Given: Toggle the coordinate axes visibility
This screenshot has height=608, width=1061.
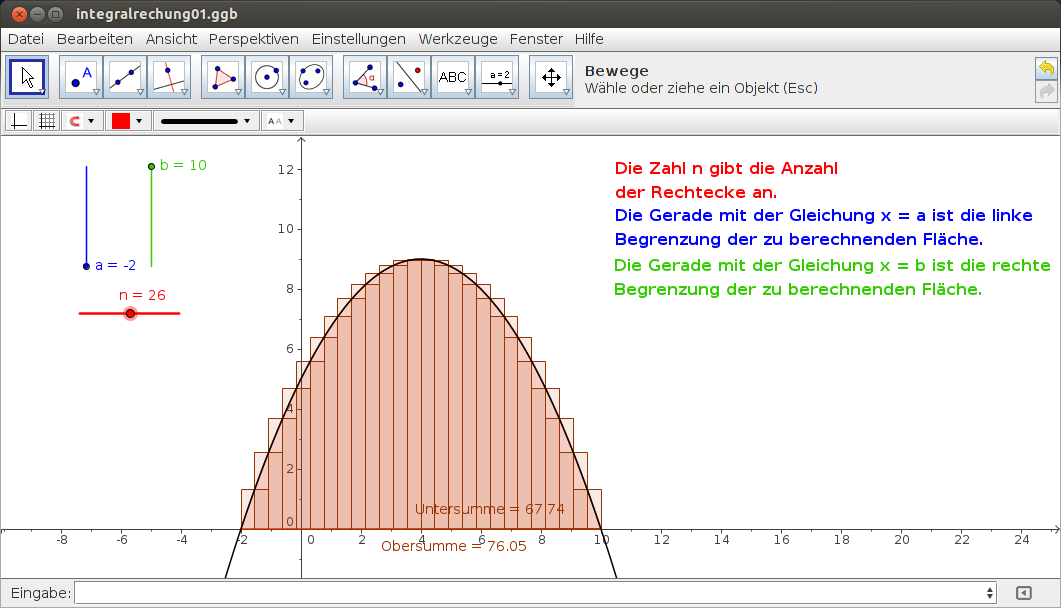Looking at the screenshot, I should point(18,120).
